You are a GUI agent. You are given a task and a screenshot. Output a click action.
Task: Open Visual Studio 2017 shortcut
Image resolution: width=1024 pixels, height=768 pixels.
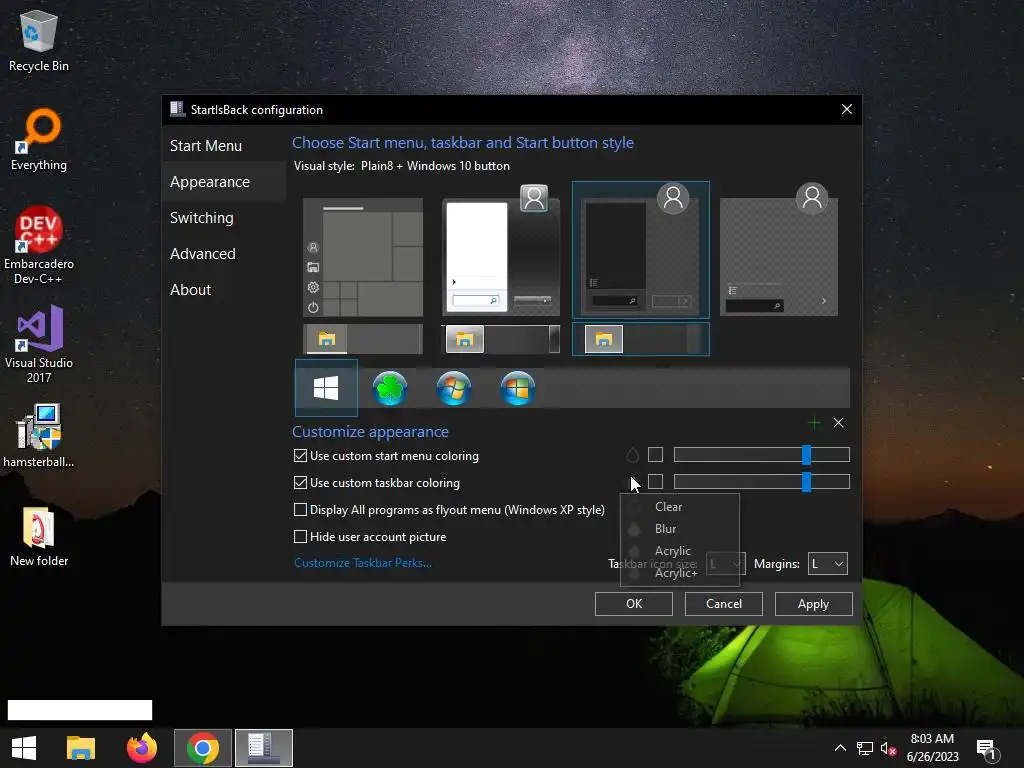pyautogui.click(x=39, y=344)
